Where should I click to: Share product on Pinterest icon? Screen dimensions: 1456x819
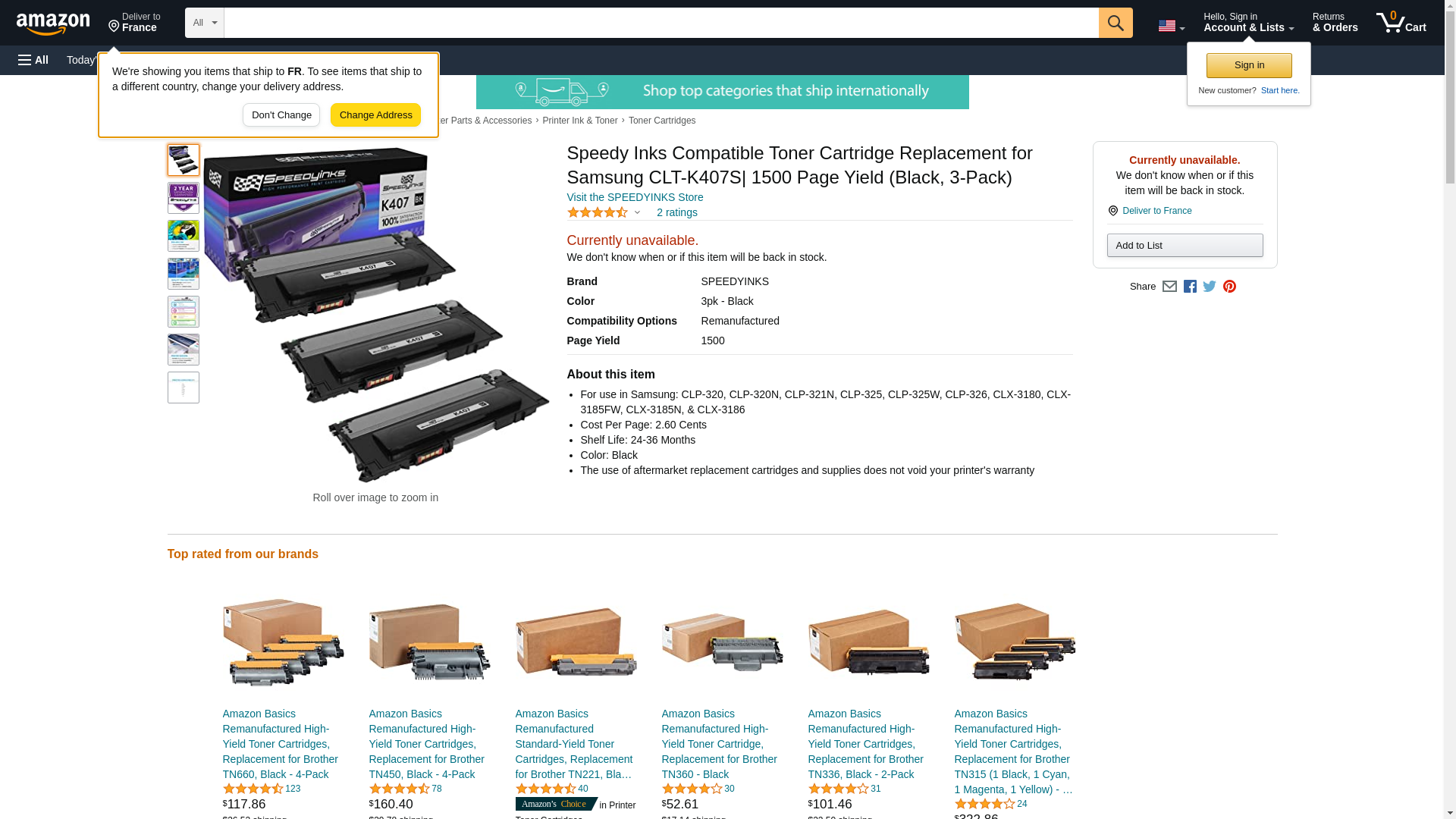(x=1229, y=287)
